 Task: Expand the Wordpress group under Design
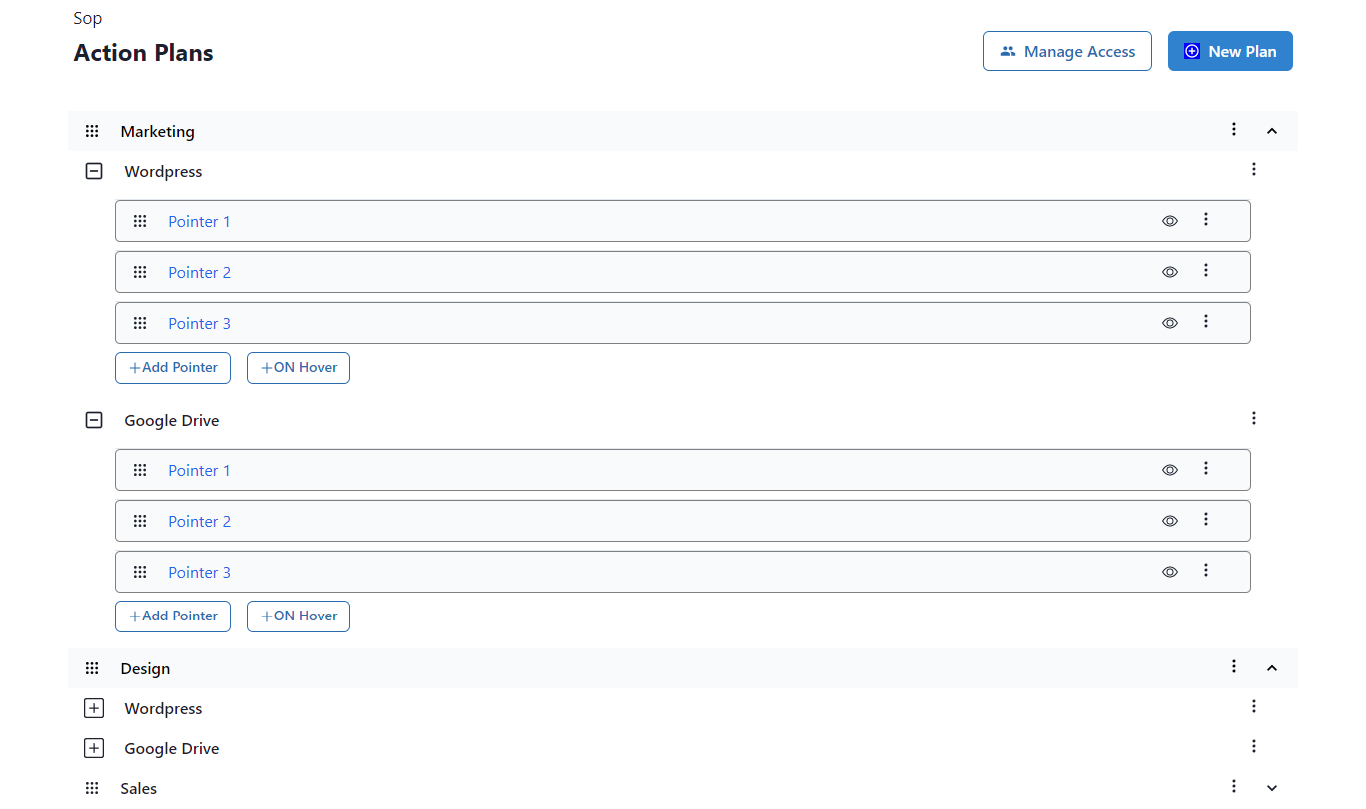pyautogui.click(x=93, y=708)
